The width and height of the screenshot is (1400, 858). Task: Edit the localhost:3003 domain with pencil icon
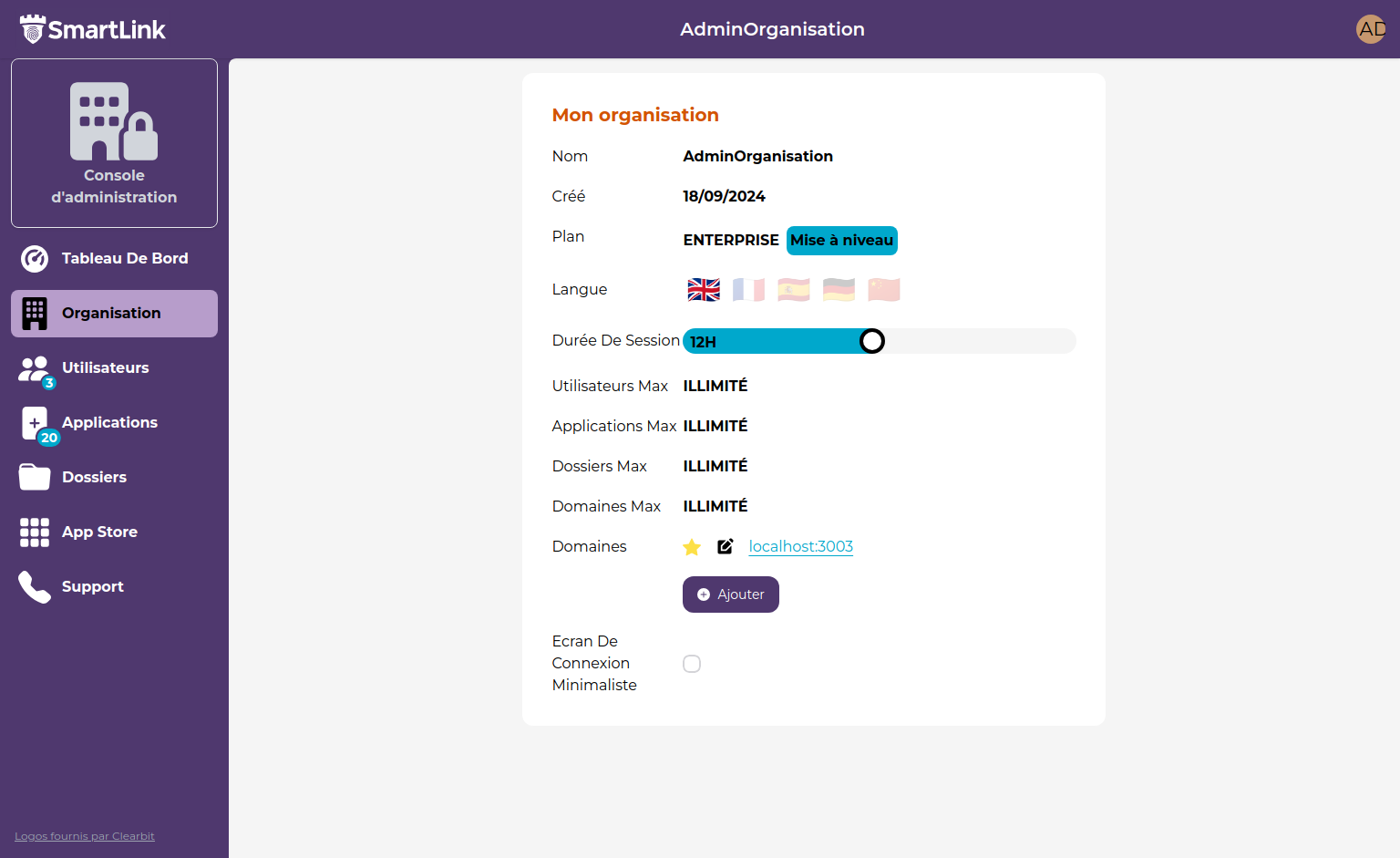tap(726, 546)
